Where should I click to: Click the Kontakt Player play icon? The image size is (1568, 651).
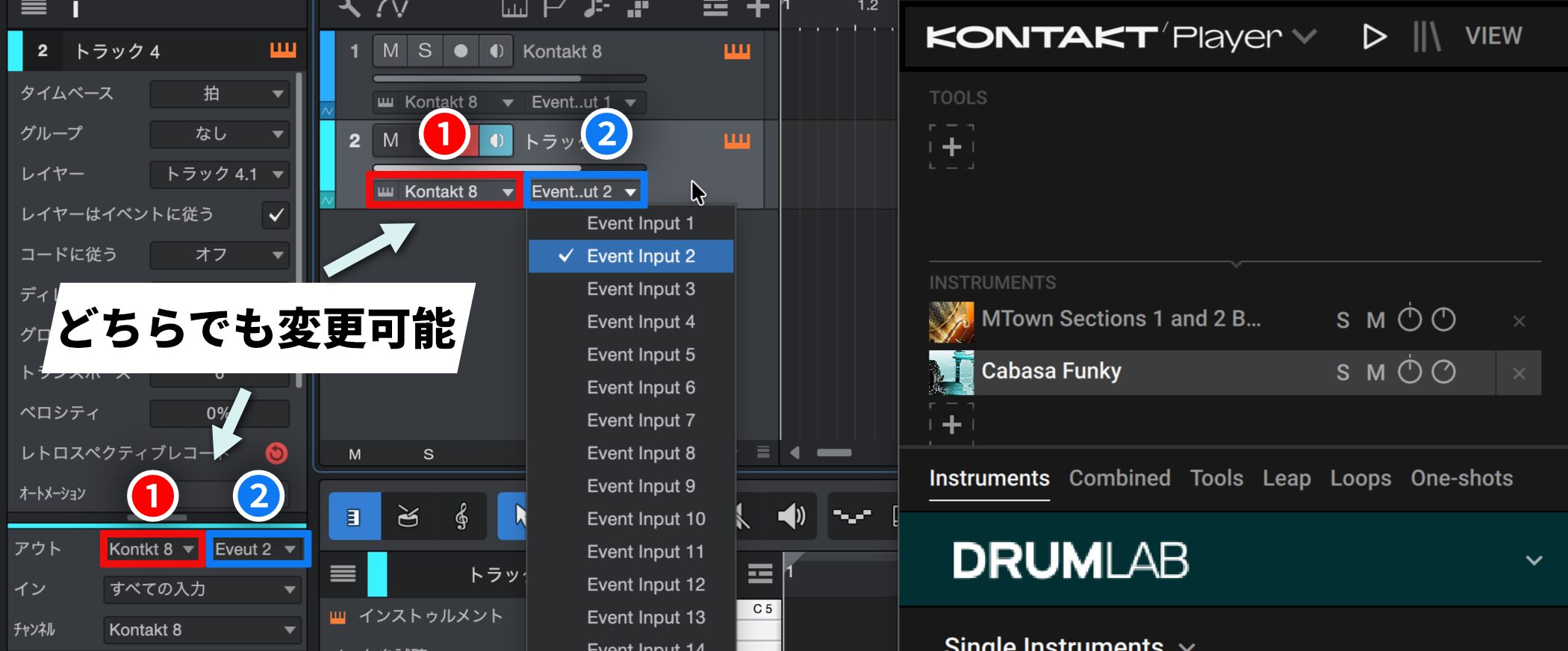[x=1374, y=36]
